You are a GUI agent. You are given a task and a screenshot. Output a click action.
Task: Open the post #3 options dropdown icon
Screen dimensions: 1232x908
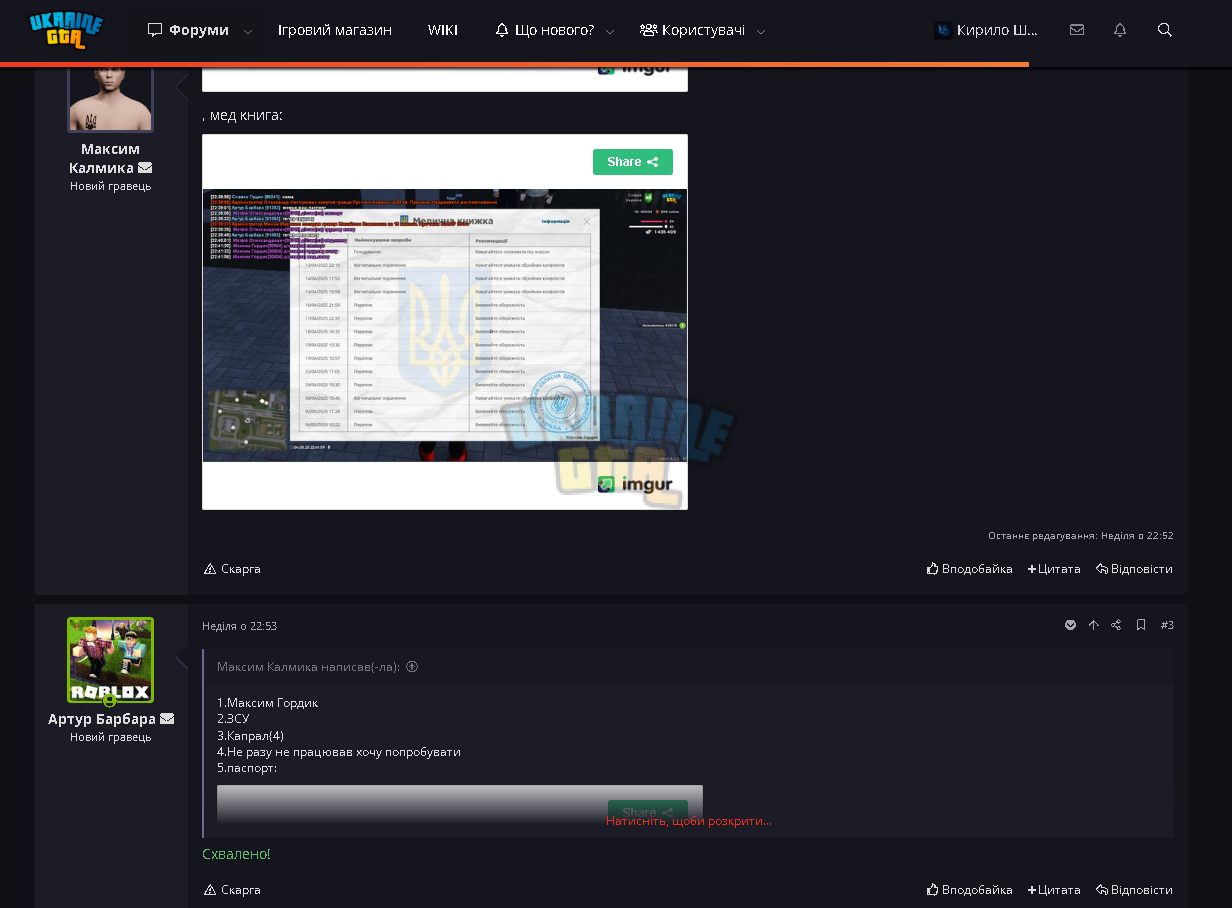(1071, 625)
